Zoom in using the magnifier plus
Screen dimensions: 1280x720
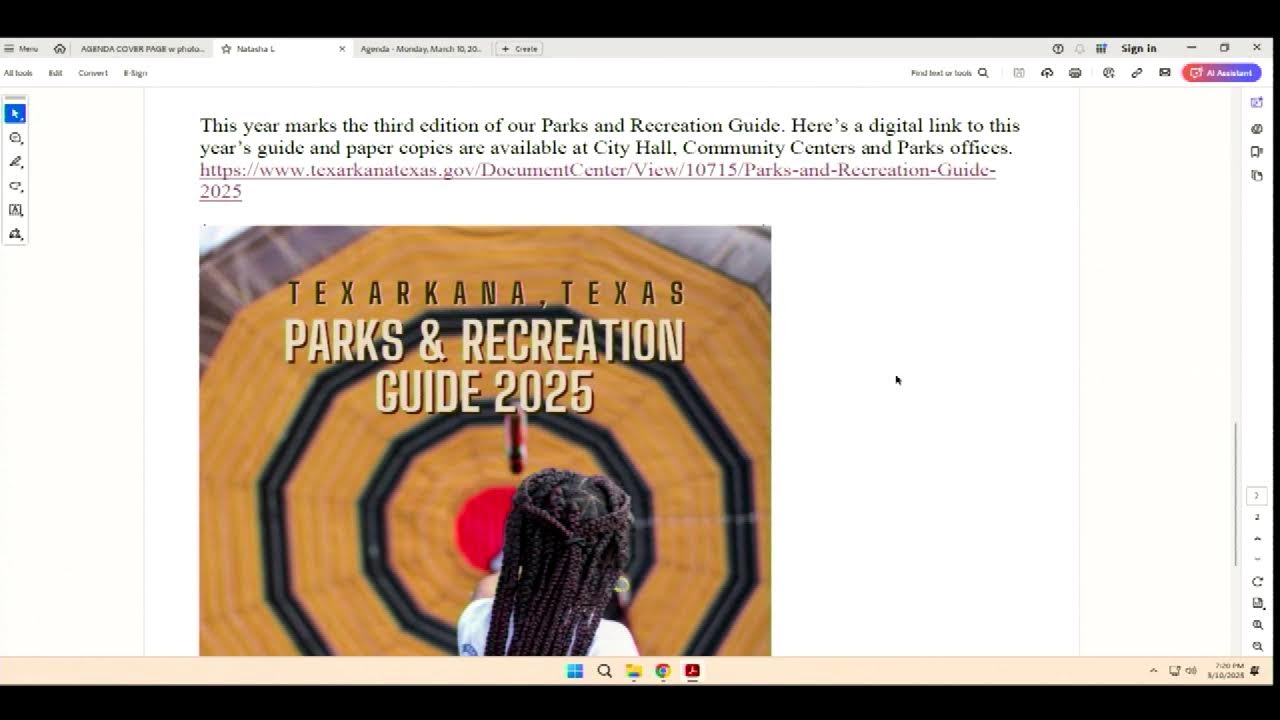pyautogui.click(x=1257, y=625)
